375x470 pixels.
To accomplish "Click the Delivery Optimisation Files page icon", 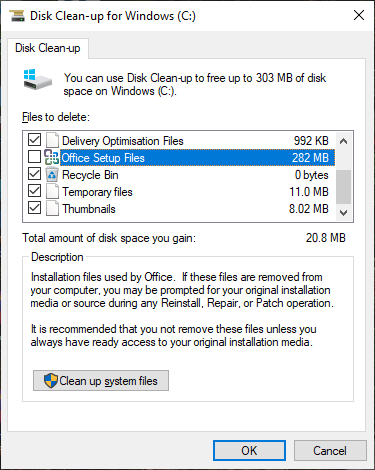I will pyautogui.click(x=52, y=140).
